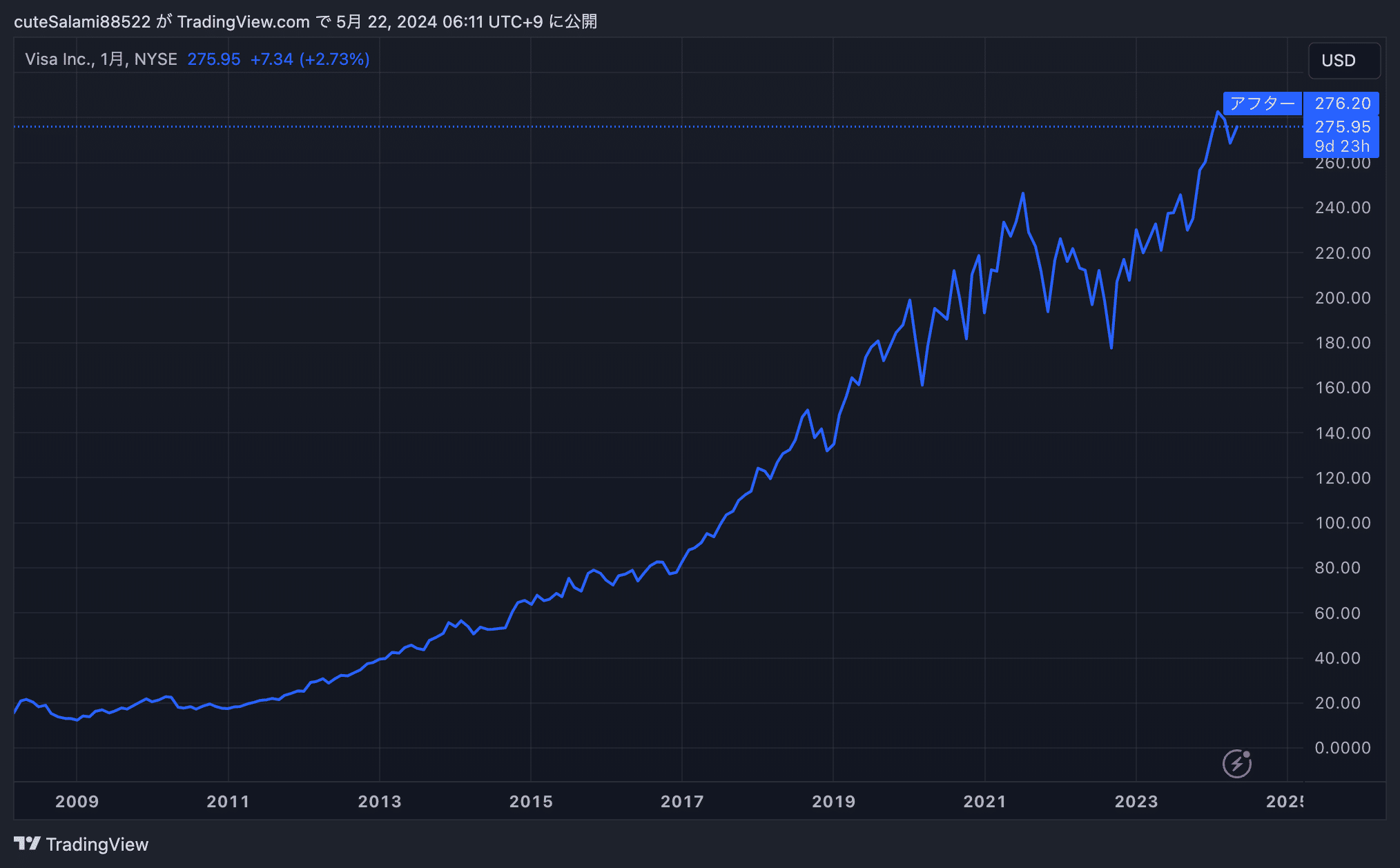
Task: Click the 200.00 price axis label
Action: (1342, 298)
